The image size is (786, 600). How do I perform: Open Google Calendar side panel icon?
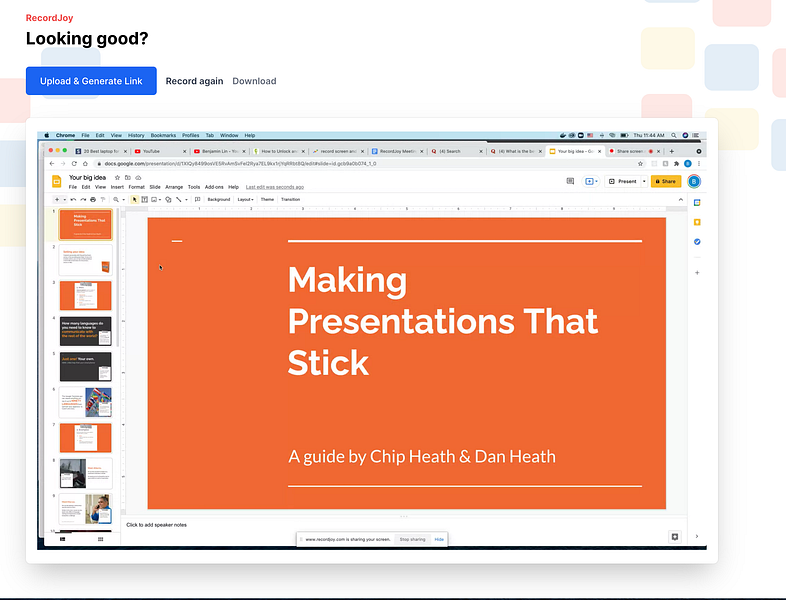(x=697, y=203)
